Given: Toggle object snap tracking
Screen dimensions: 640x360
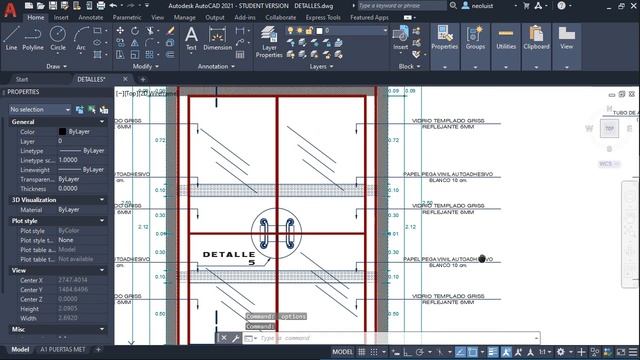Looking at the screenshot, I should [460, 352].
